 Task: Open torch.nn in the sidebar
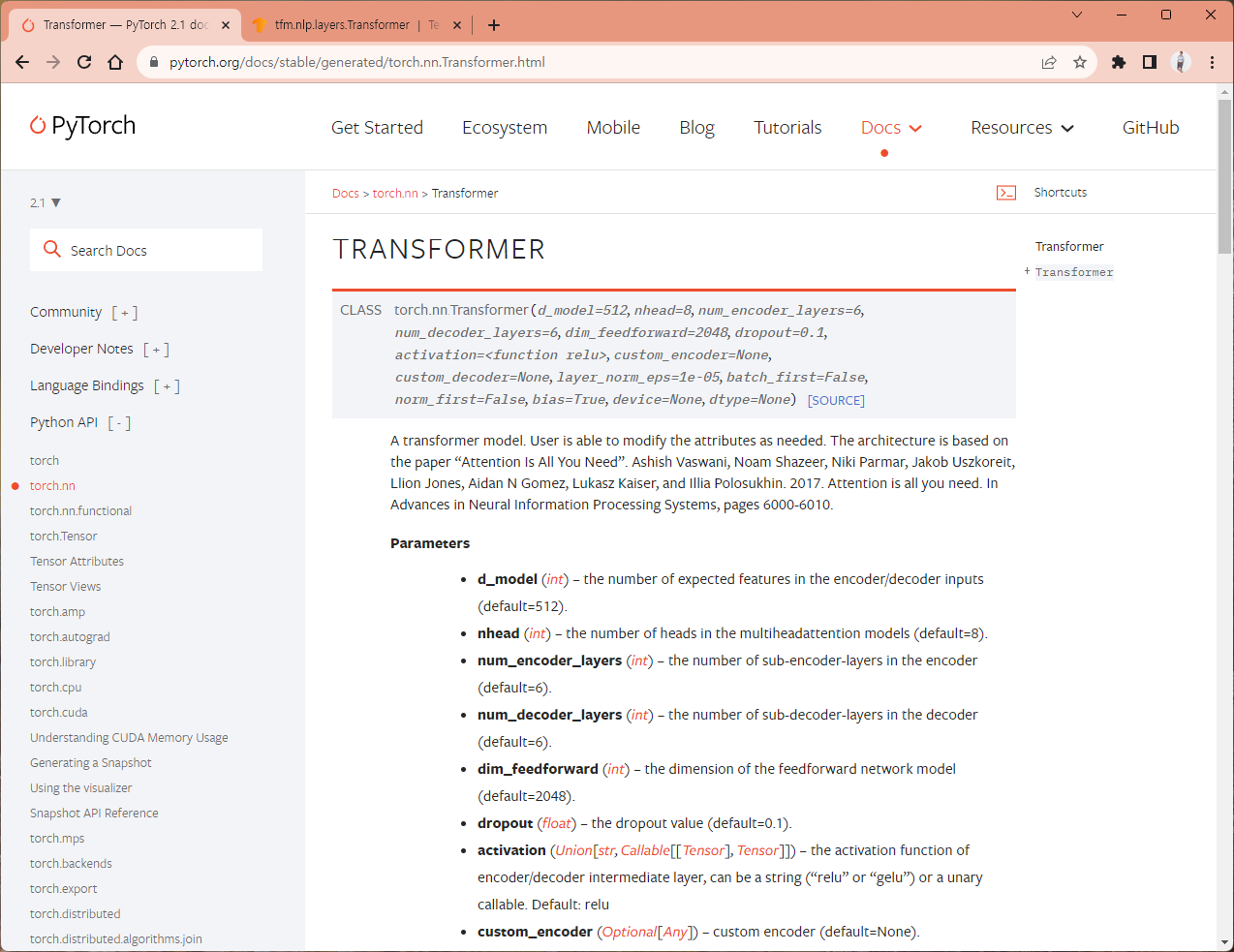[52, 486]
